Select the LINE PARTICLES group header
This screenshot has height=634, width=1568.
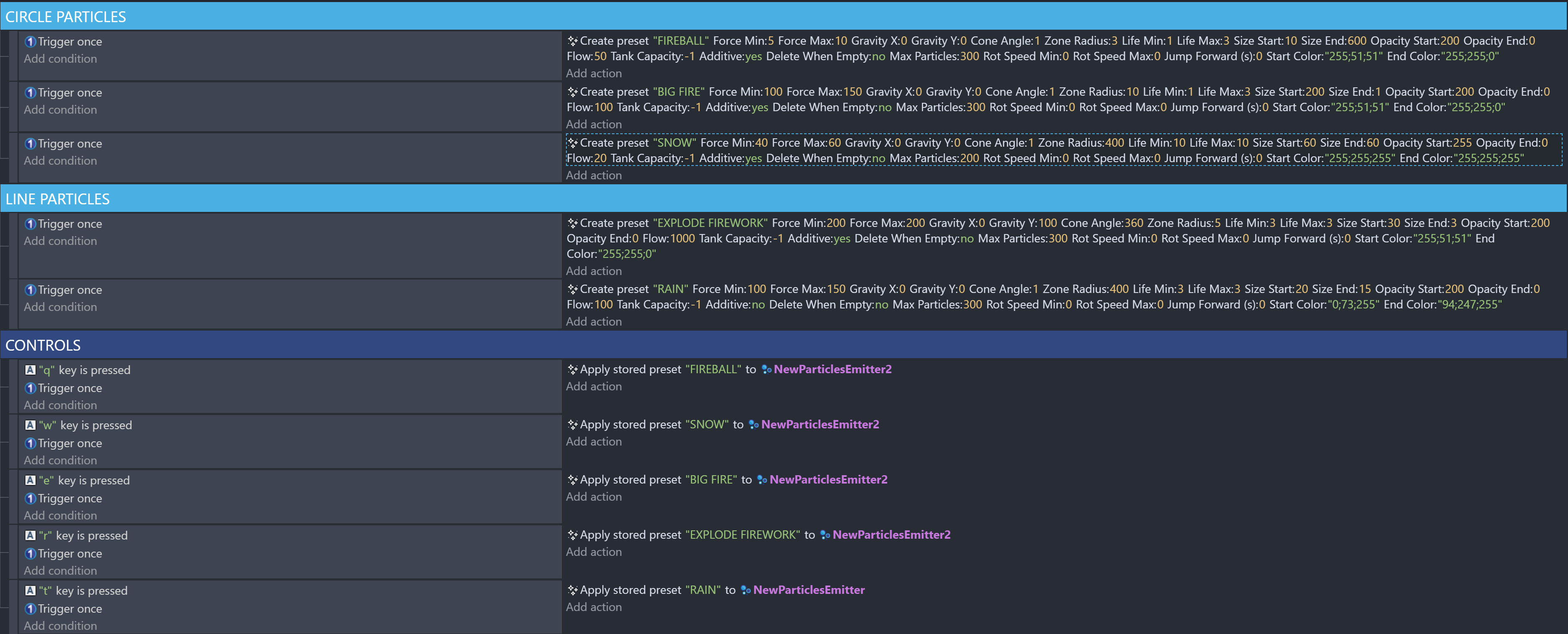pyautogui.click(x=784, y=199)
